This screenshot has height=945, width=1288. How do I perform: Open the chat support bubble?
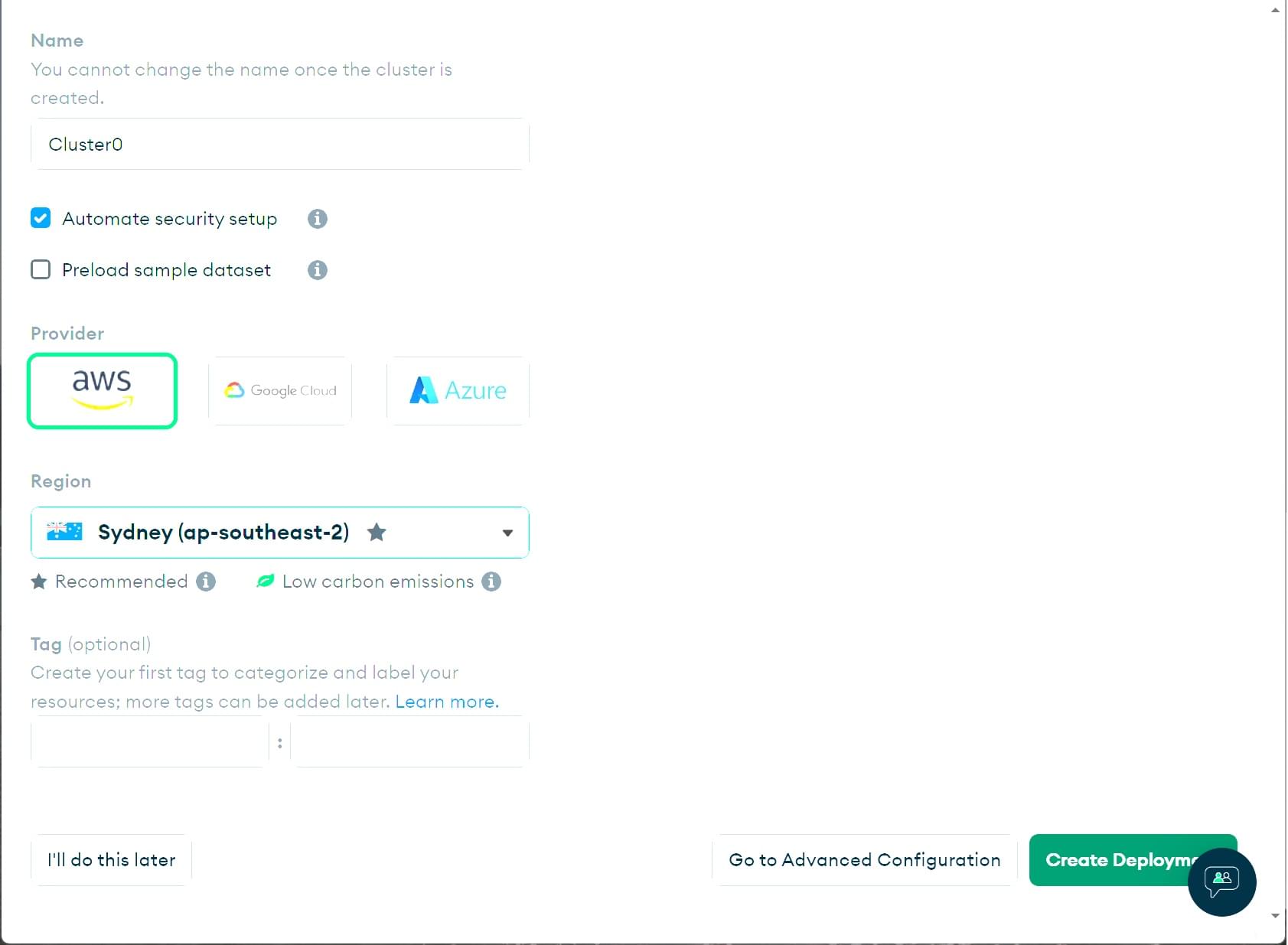(1221, 882)
